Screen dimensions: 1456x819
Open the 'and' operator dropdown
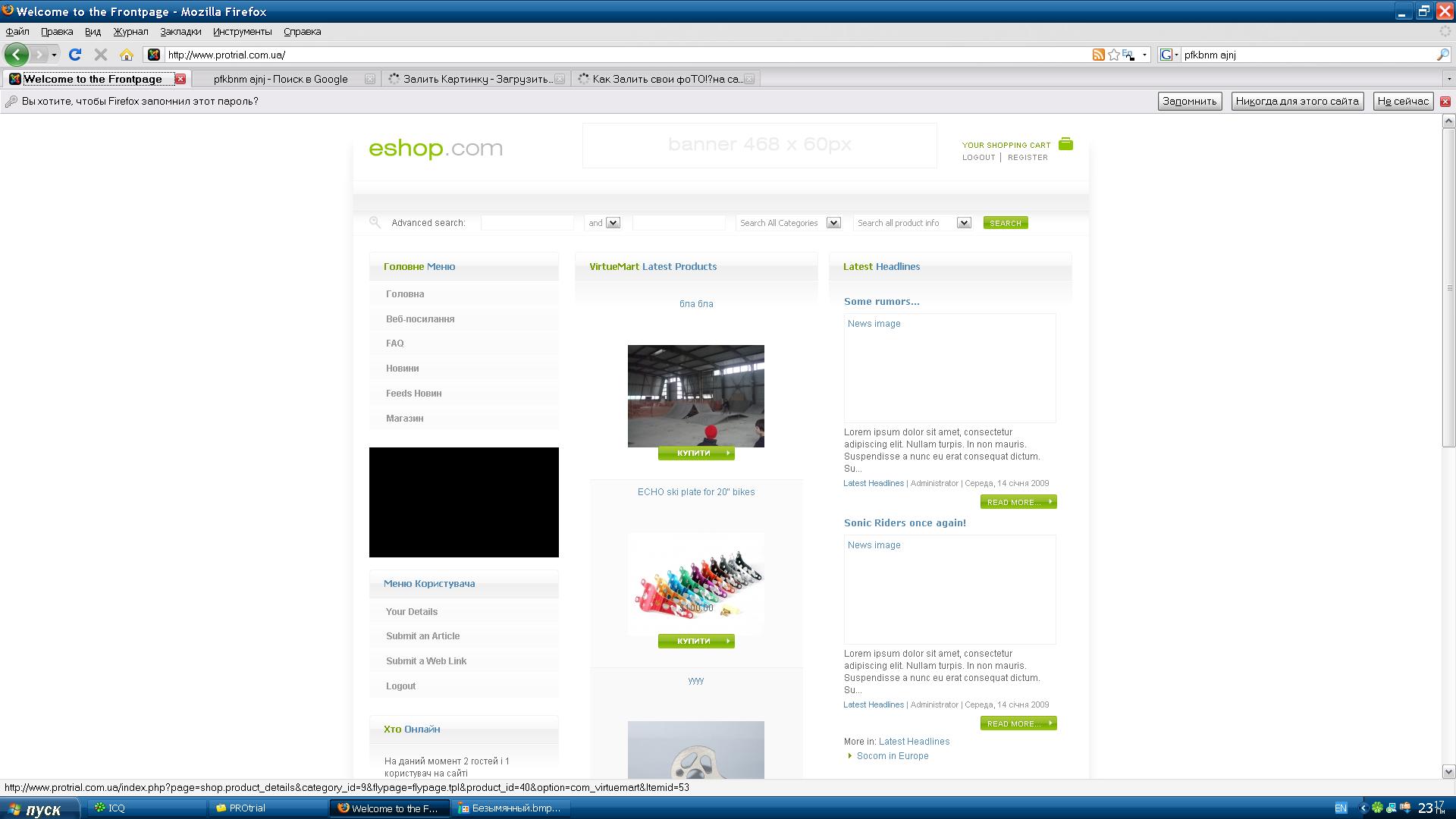point(613,223)
